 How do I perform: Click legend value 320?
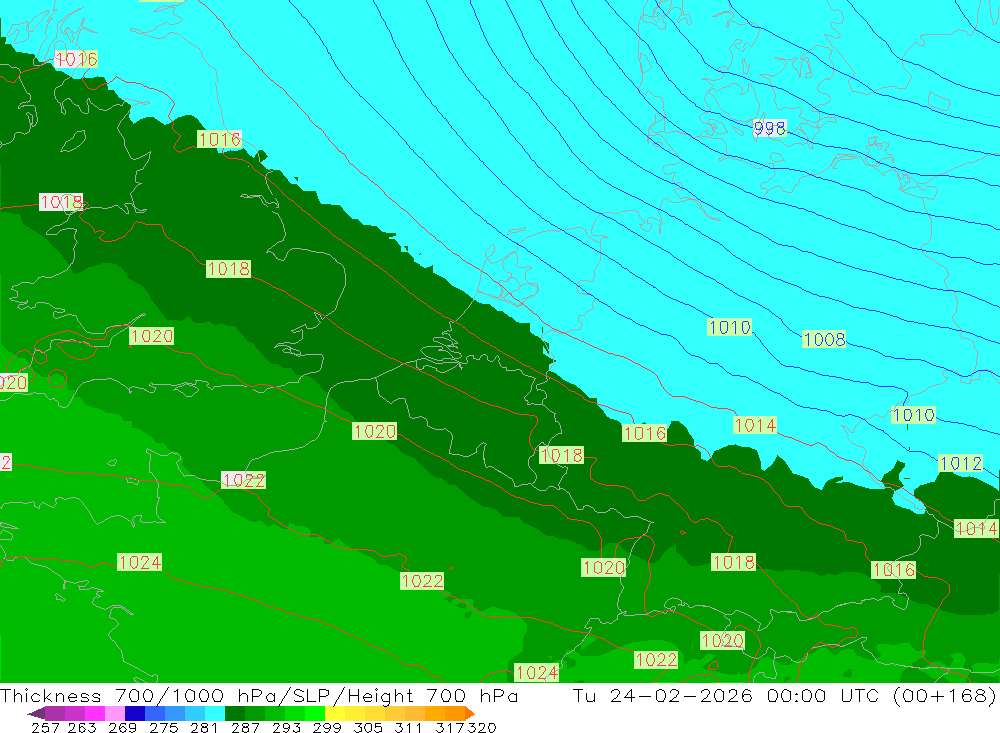coord(482,727)
